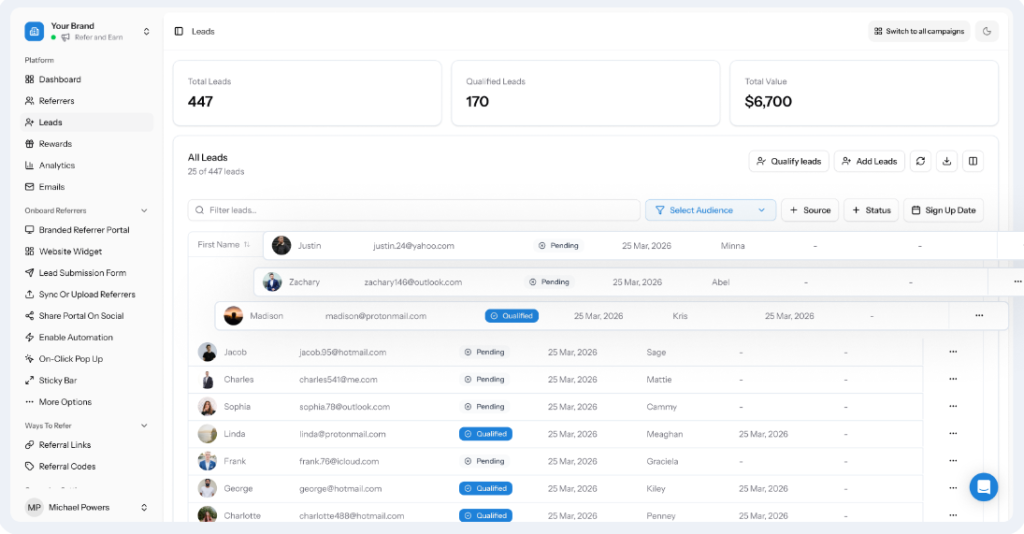This screenshot has width=1024, height=534.
Task: Click the Qualify leads button
Action: click(x=789, y=161)
